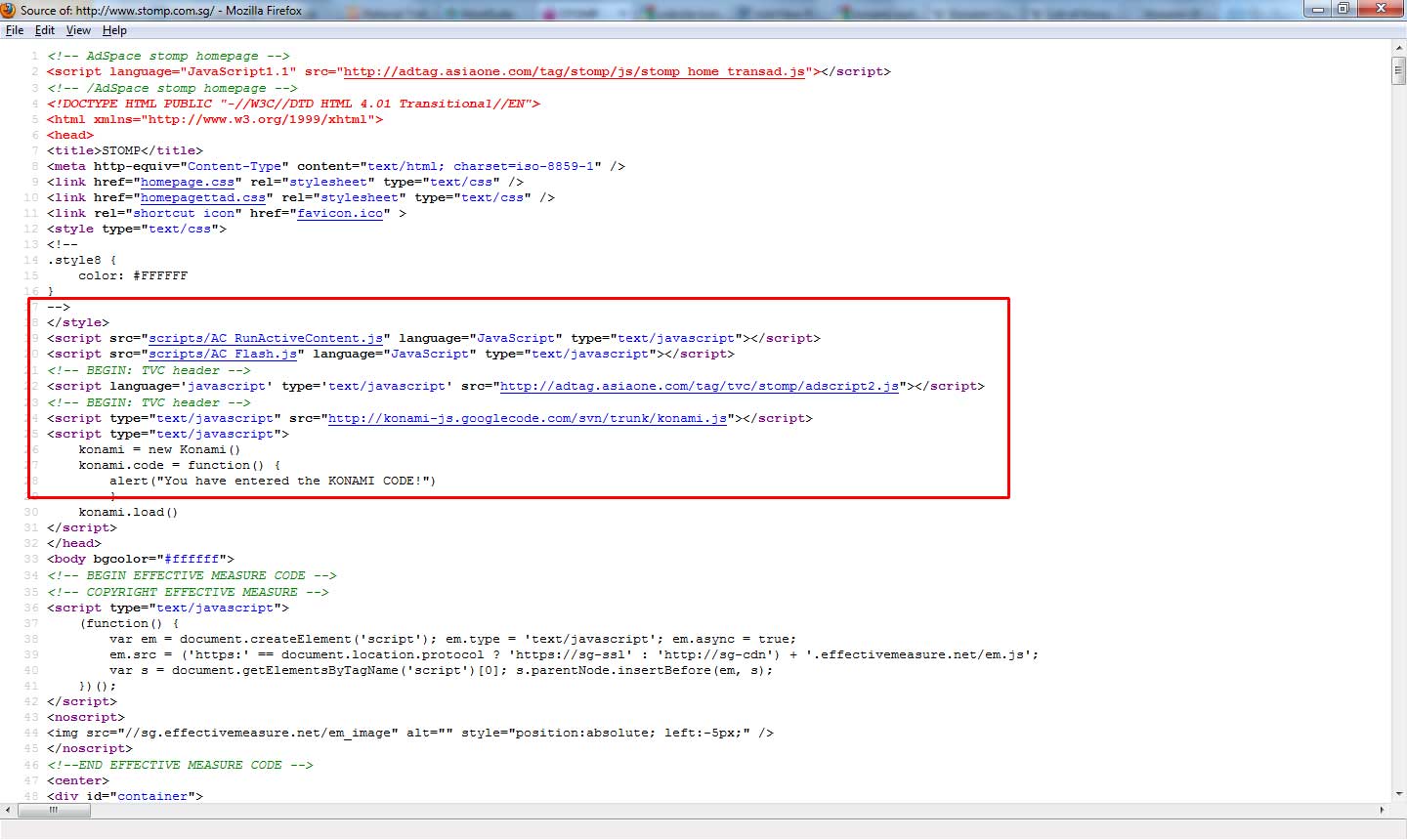Click the 'em.src =' line

[x=574, y=654]
